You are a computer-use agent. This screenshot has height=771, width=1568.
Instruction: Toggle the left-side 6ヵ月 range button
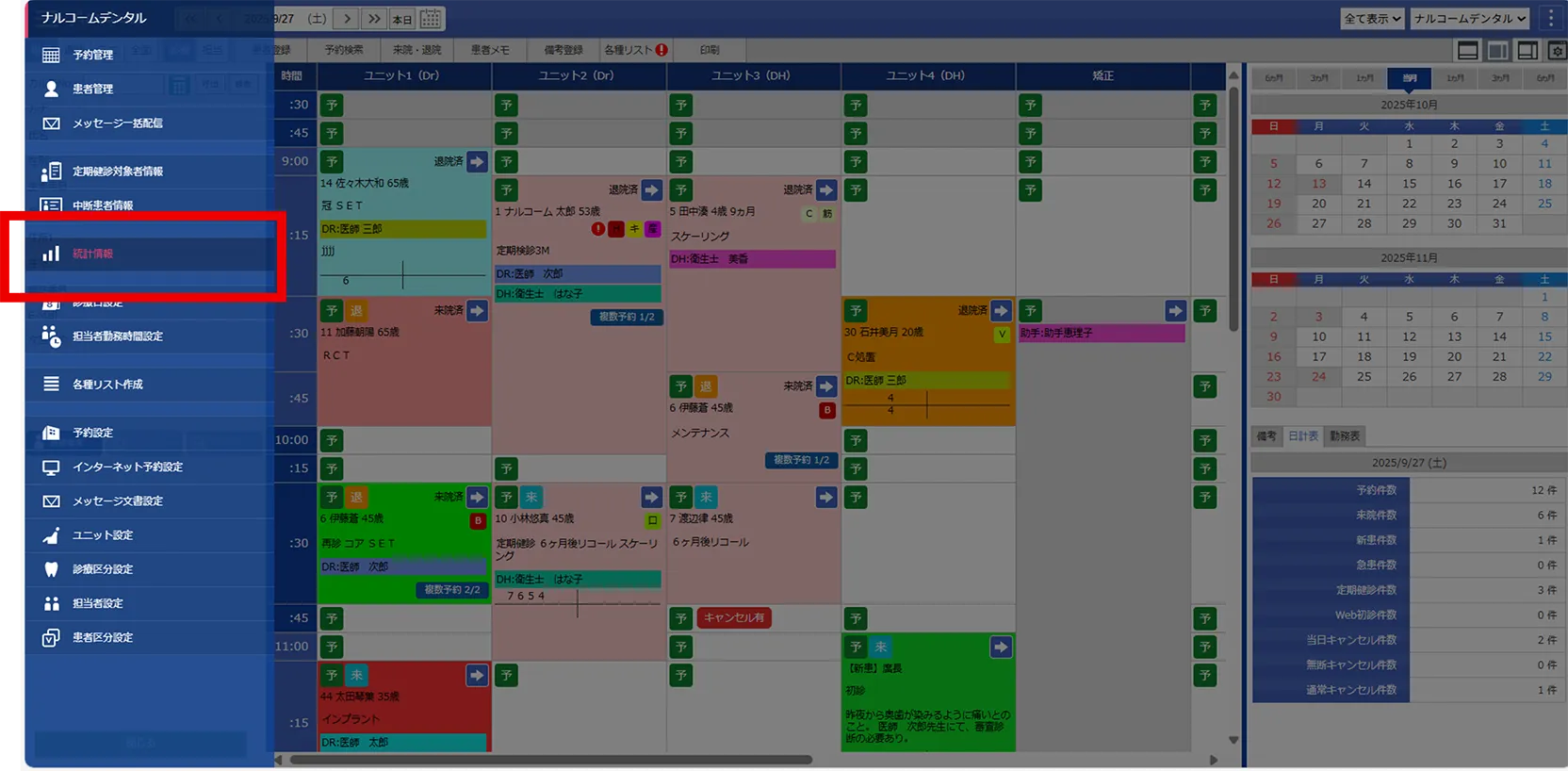point(1273,78)
